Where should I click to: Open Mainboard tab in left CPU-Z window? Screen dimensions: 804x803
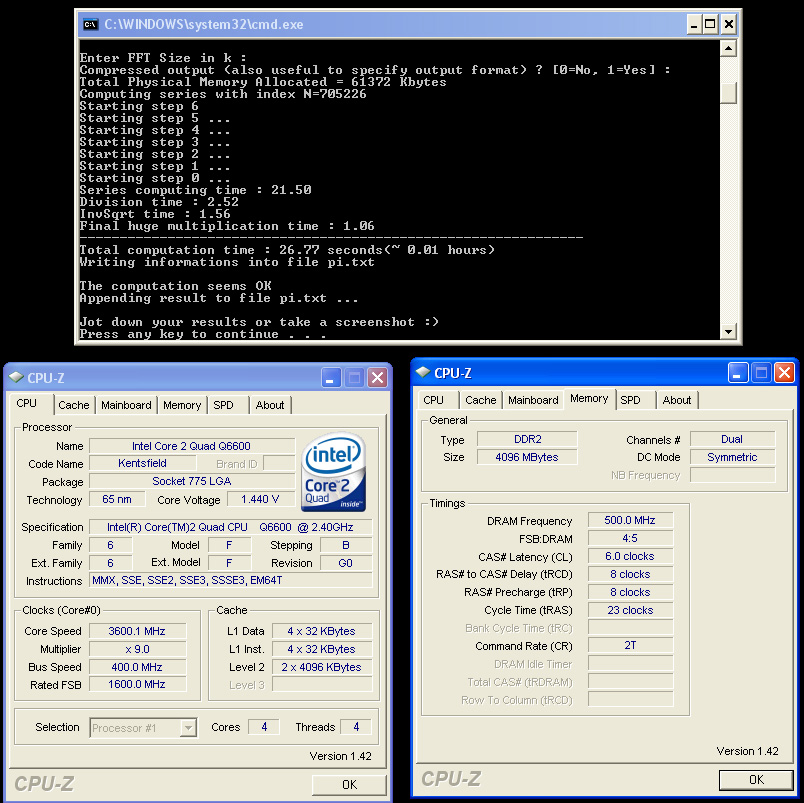[126, 405]
